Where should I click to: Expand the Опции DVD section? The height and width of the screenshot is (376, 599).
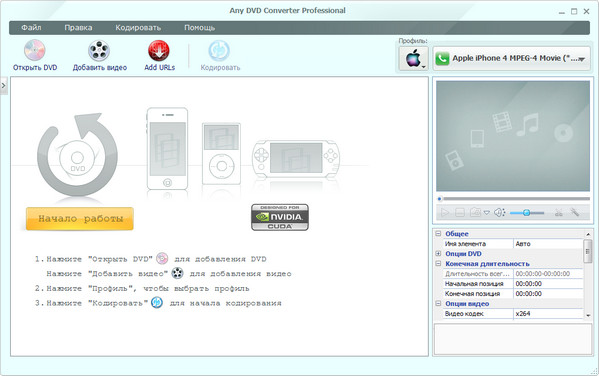[x=438, y=253]
